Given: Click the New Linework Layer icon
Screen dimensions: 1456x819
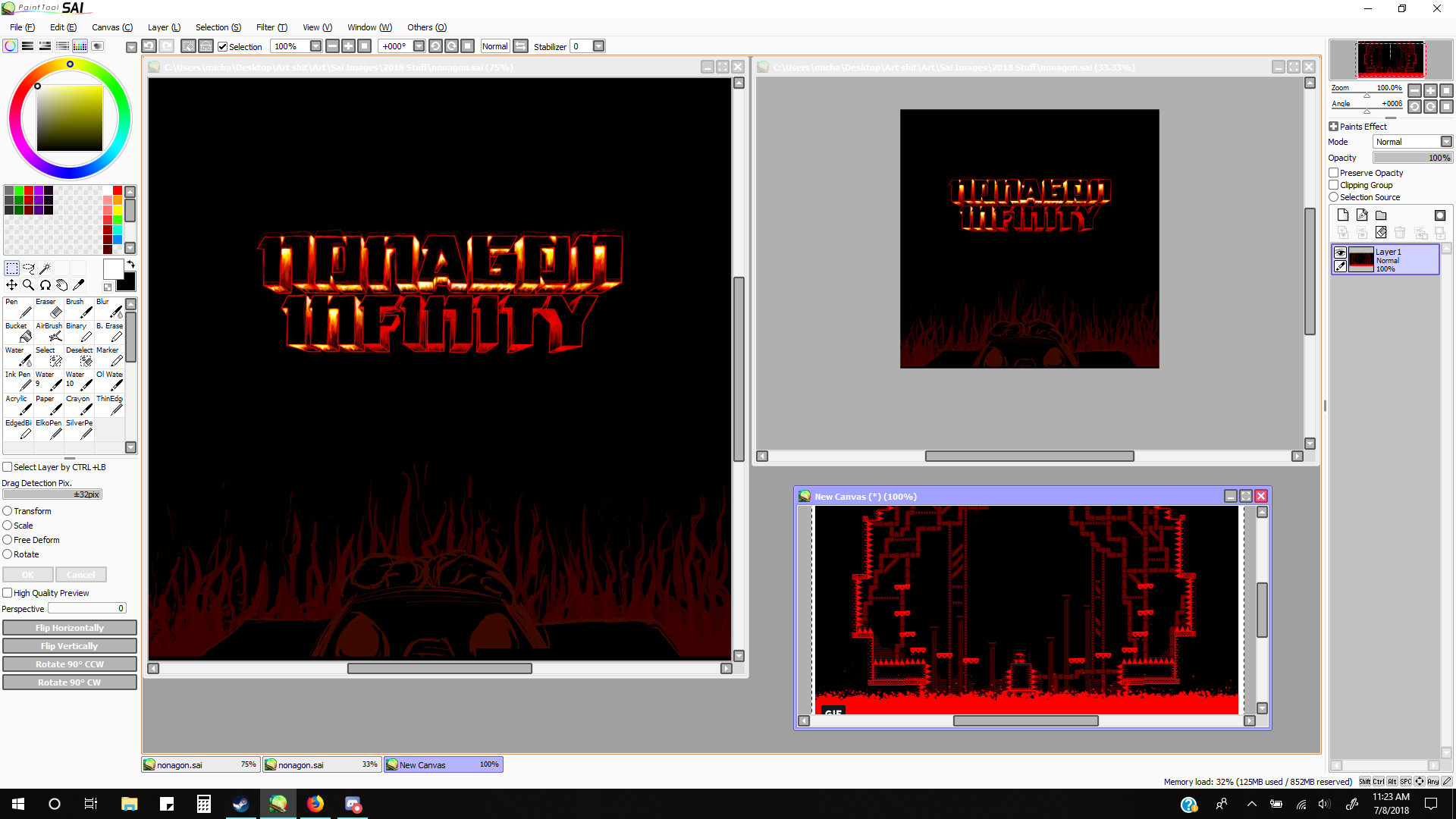Looking at the screenshot, I should pos(1362,215).
